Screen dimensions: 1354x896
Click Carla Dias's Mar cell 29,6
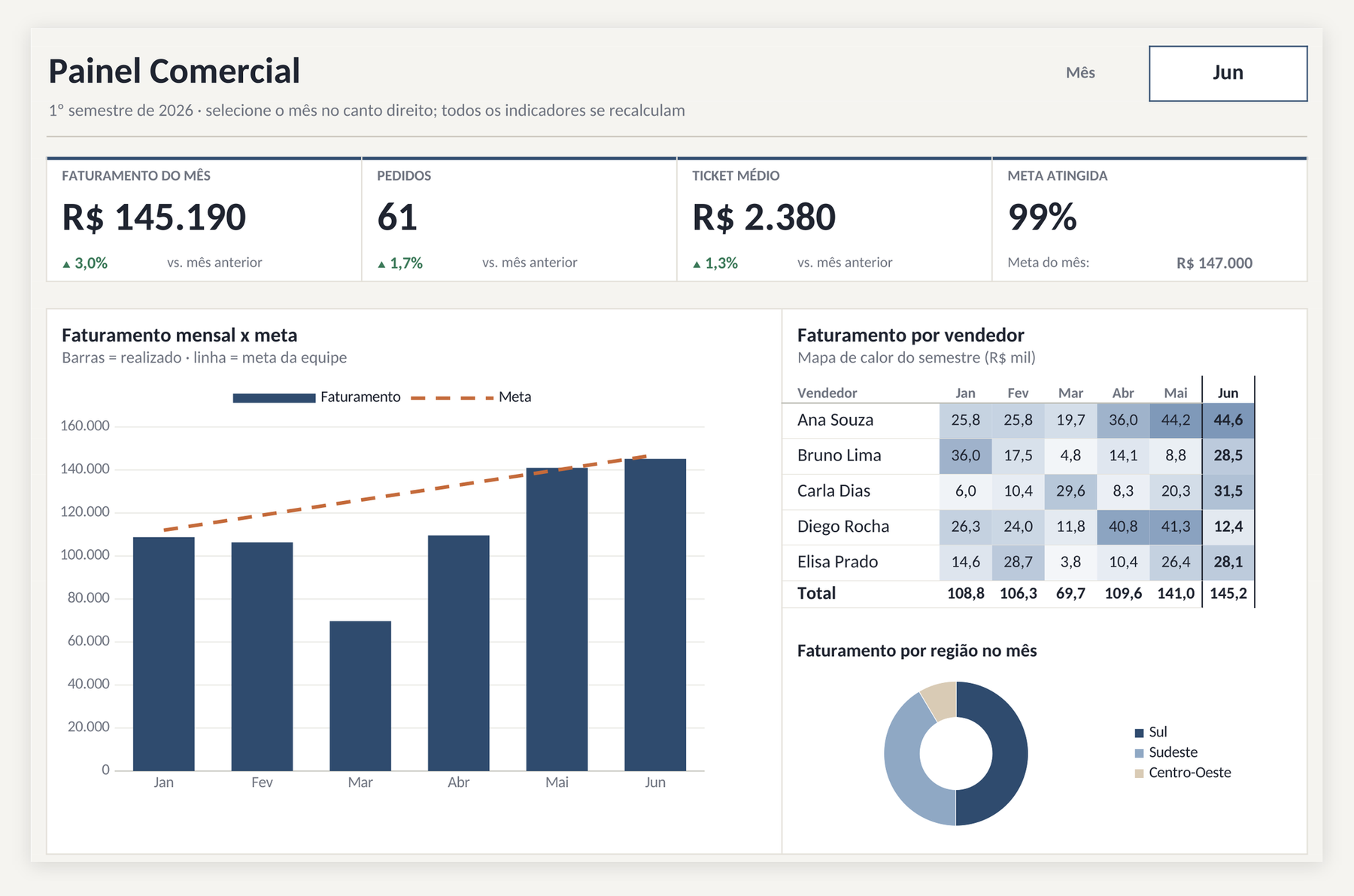click(1070, 491)
